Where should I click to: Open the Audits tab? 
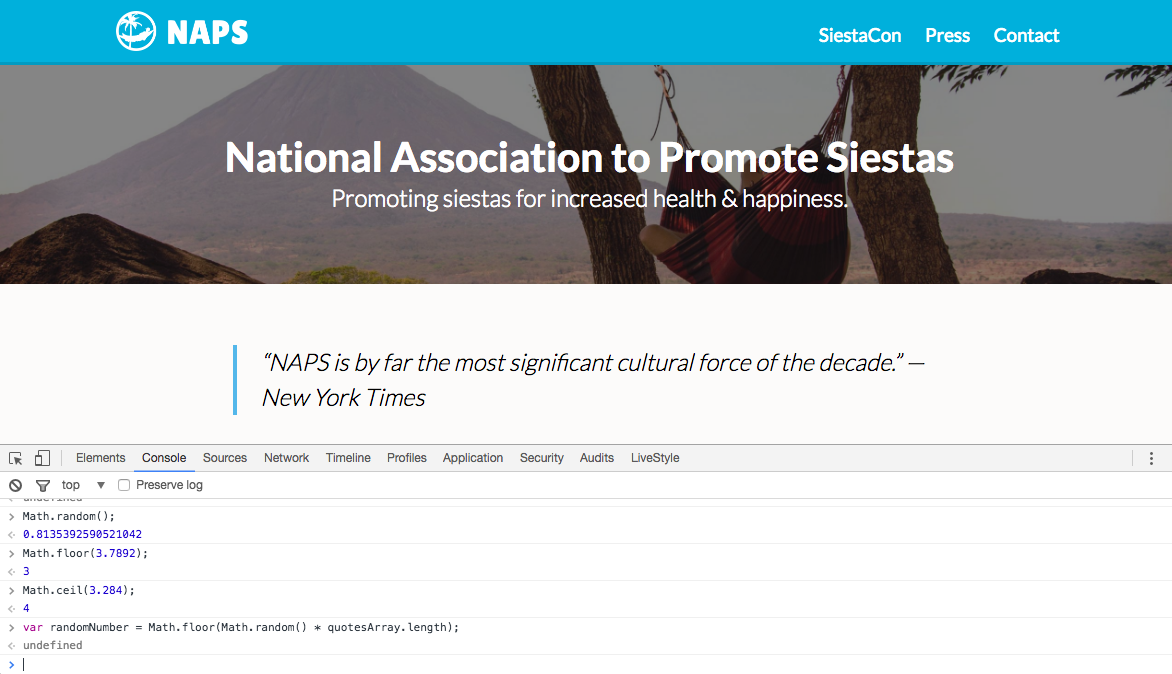[x=597, y=458]
